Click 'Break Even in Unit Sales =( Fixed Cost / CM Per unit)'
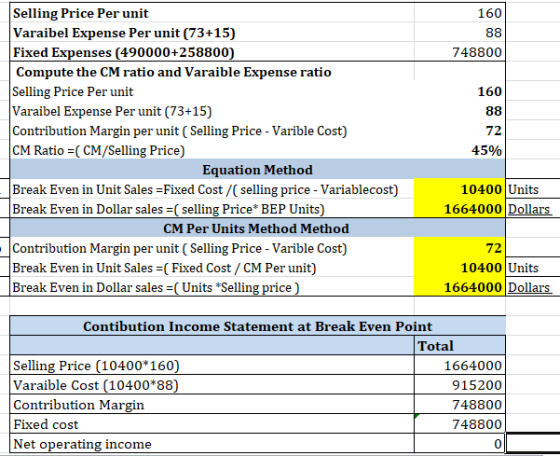Screen dimensions: 560x456 212,267
